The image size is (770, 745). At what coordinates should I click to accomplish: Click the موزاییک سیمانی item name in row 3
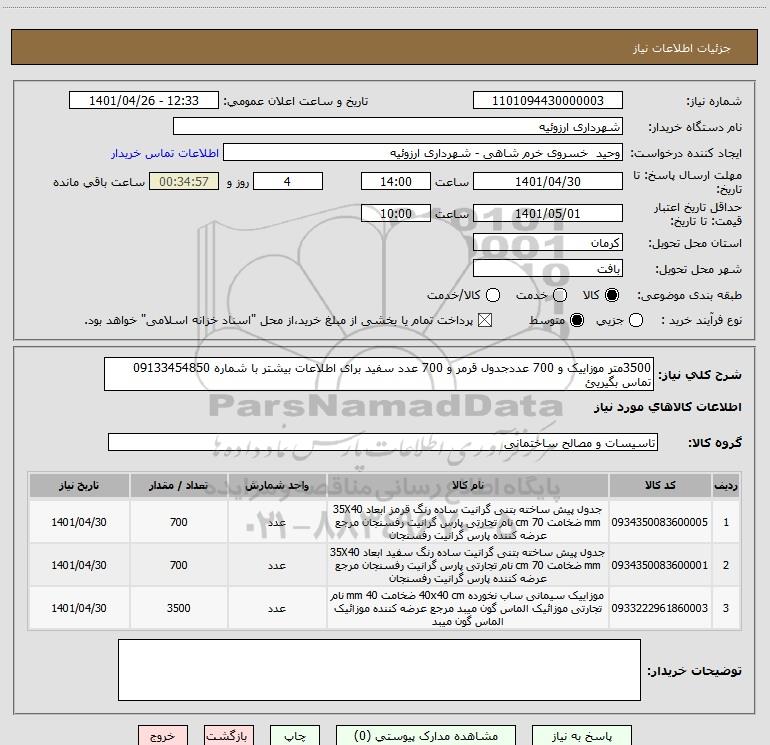coord(468,608)
